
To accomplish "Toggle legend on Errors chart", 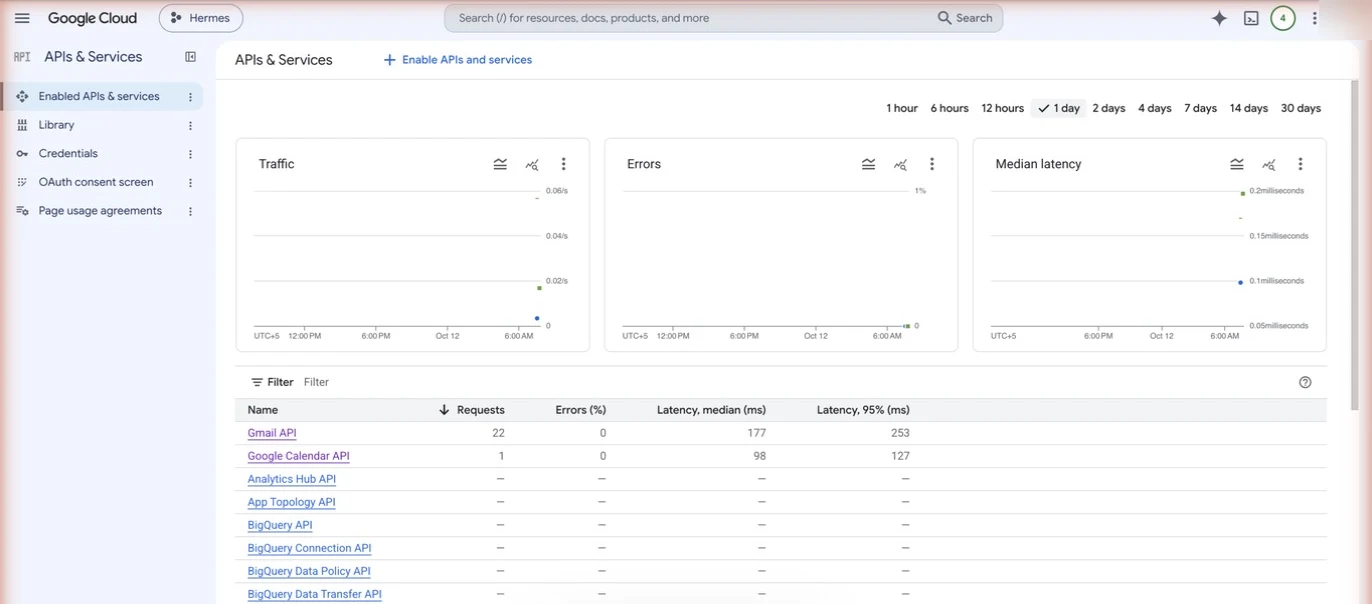I will (869, 164).
